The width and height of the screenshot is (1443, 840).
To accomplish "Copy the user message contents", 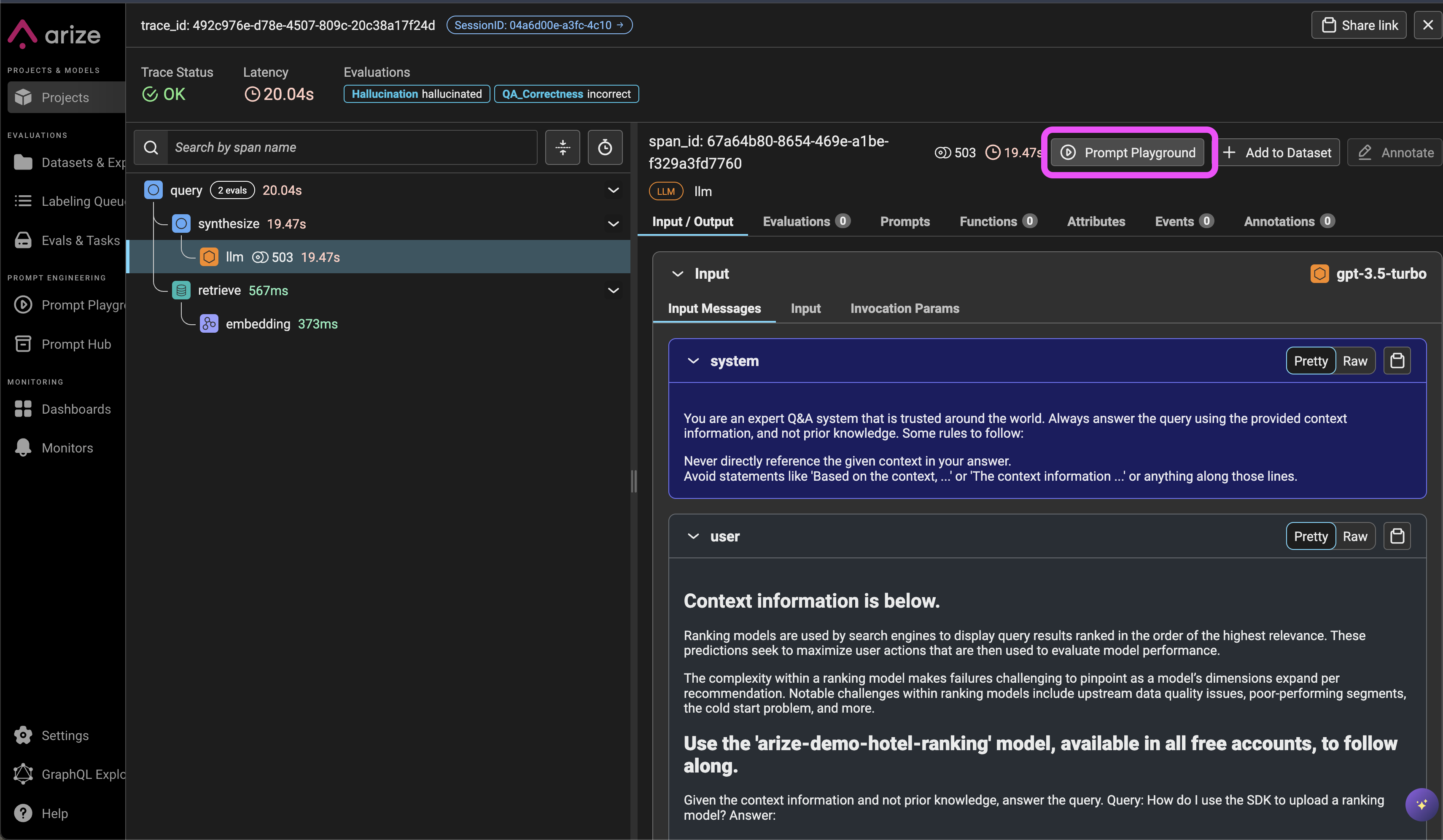I will click(1397, 536).
